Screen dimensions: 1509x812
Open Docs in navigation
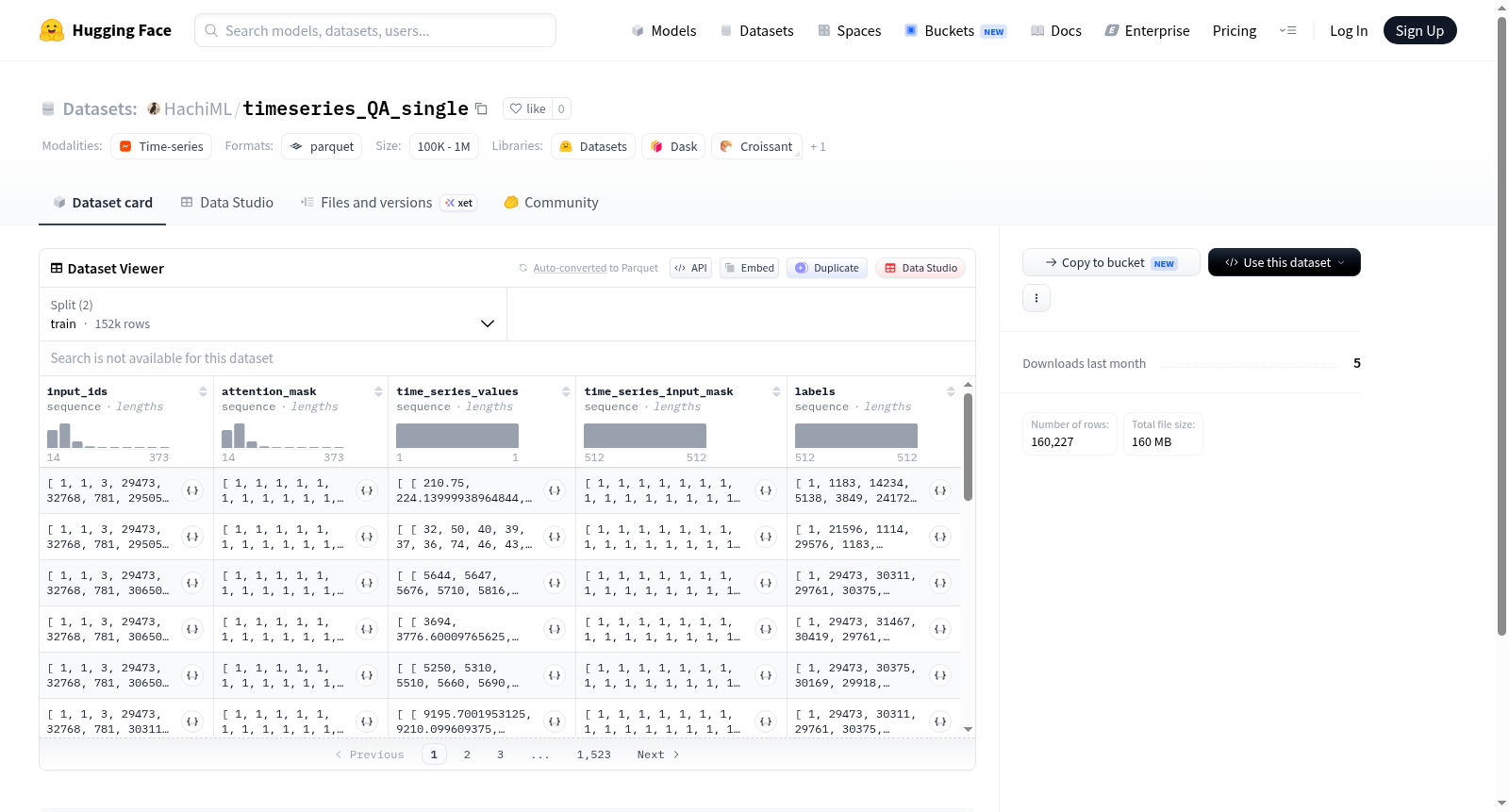point(1056,30)
